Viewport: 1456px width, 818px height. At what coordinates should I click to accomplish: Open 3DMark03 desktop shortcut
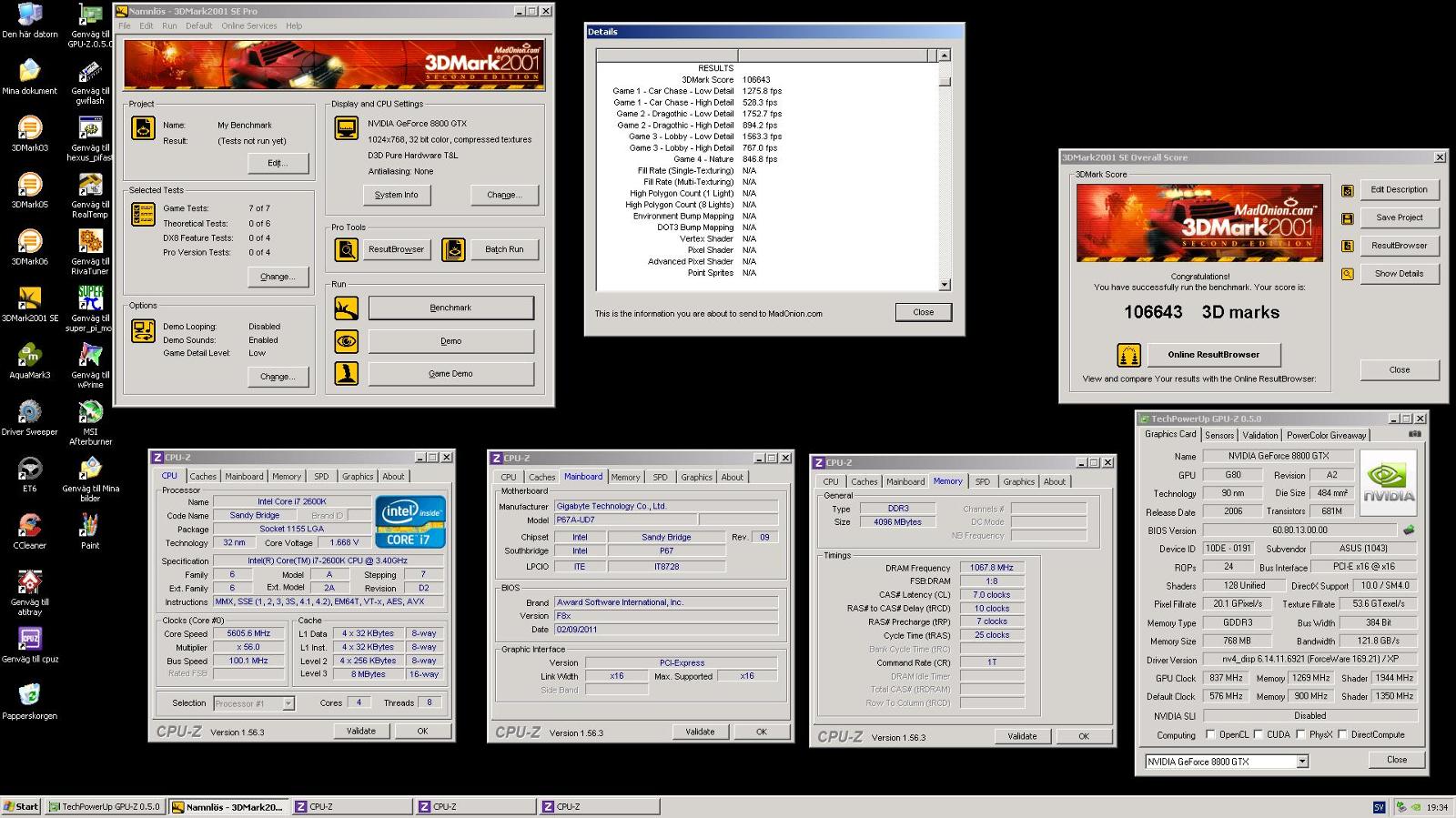(30, 134)
